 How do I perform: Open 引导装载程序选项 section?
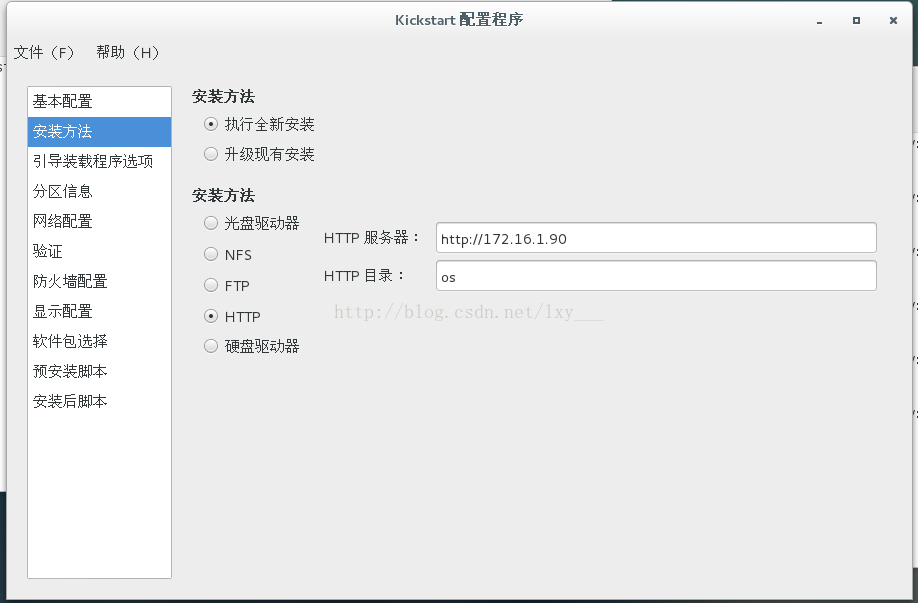coord(100,161)
